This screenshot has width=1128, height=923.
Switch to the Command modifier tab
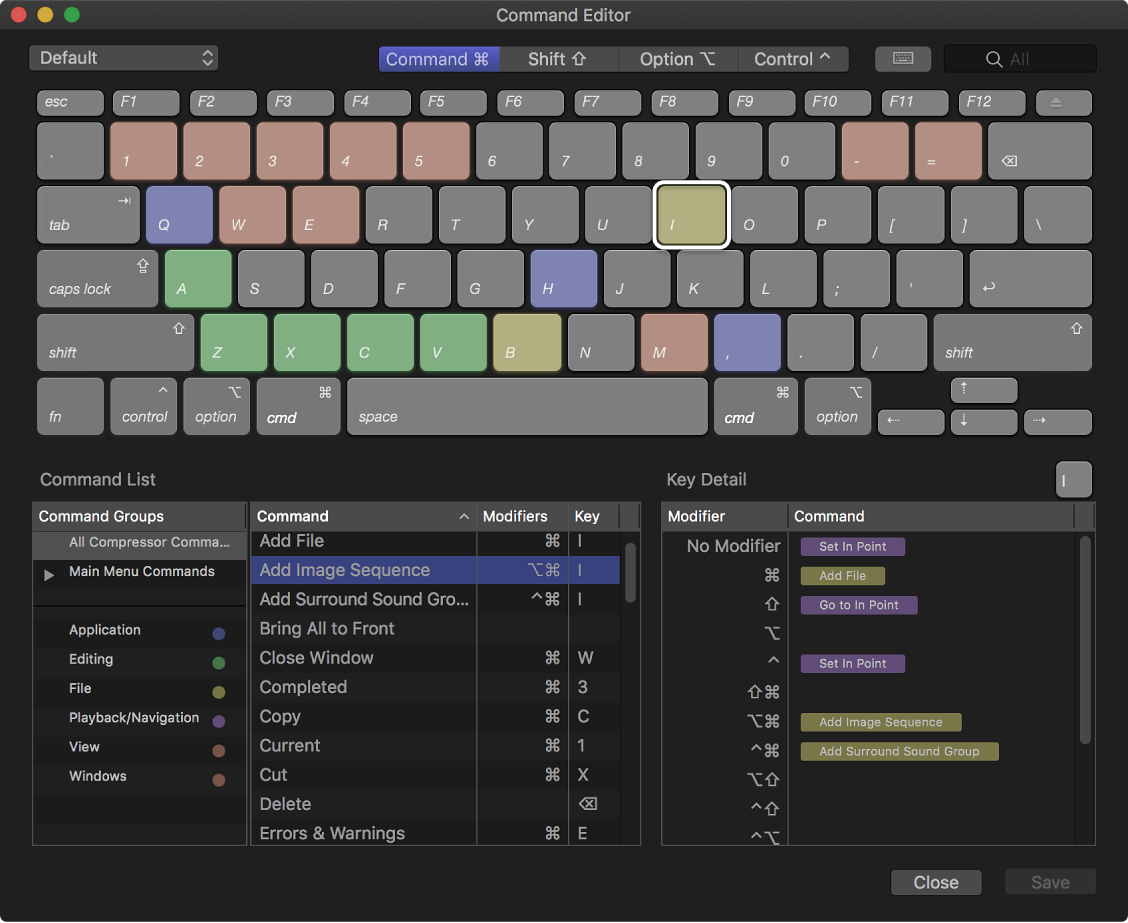pyautogui.click(x=439, y=59)
